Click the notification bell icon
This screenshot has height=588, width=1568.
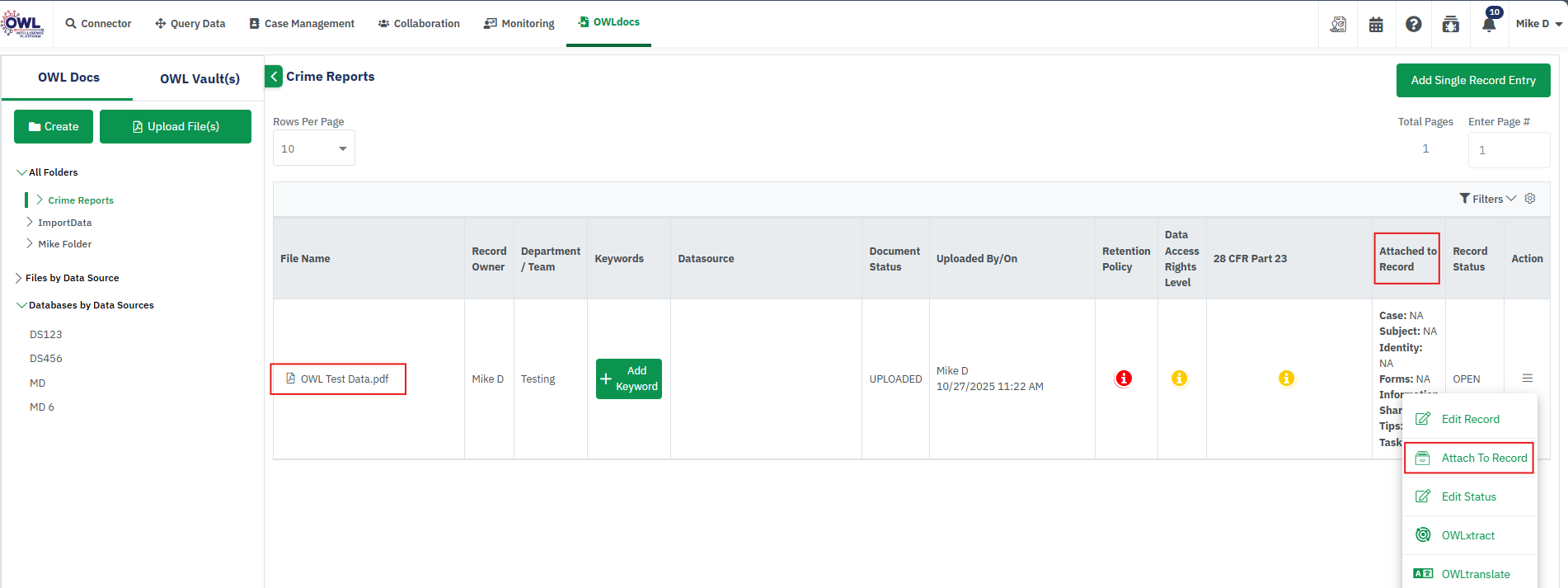1489,24
